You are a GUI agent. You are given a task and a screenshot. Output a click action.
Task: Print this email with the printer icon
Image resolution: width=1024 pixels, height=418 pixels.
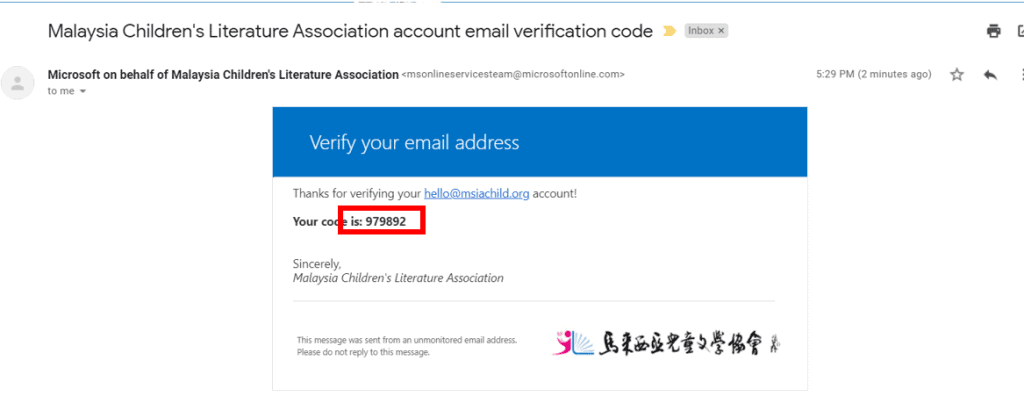click(x=993, y=31)
